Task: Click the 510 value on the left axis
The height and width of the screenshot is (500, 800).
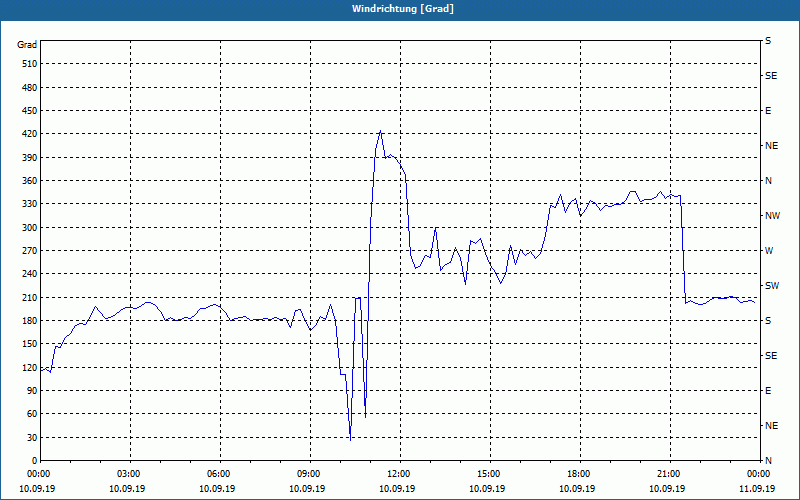Action: tap(30, 64)
